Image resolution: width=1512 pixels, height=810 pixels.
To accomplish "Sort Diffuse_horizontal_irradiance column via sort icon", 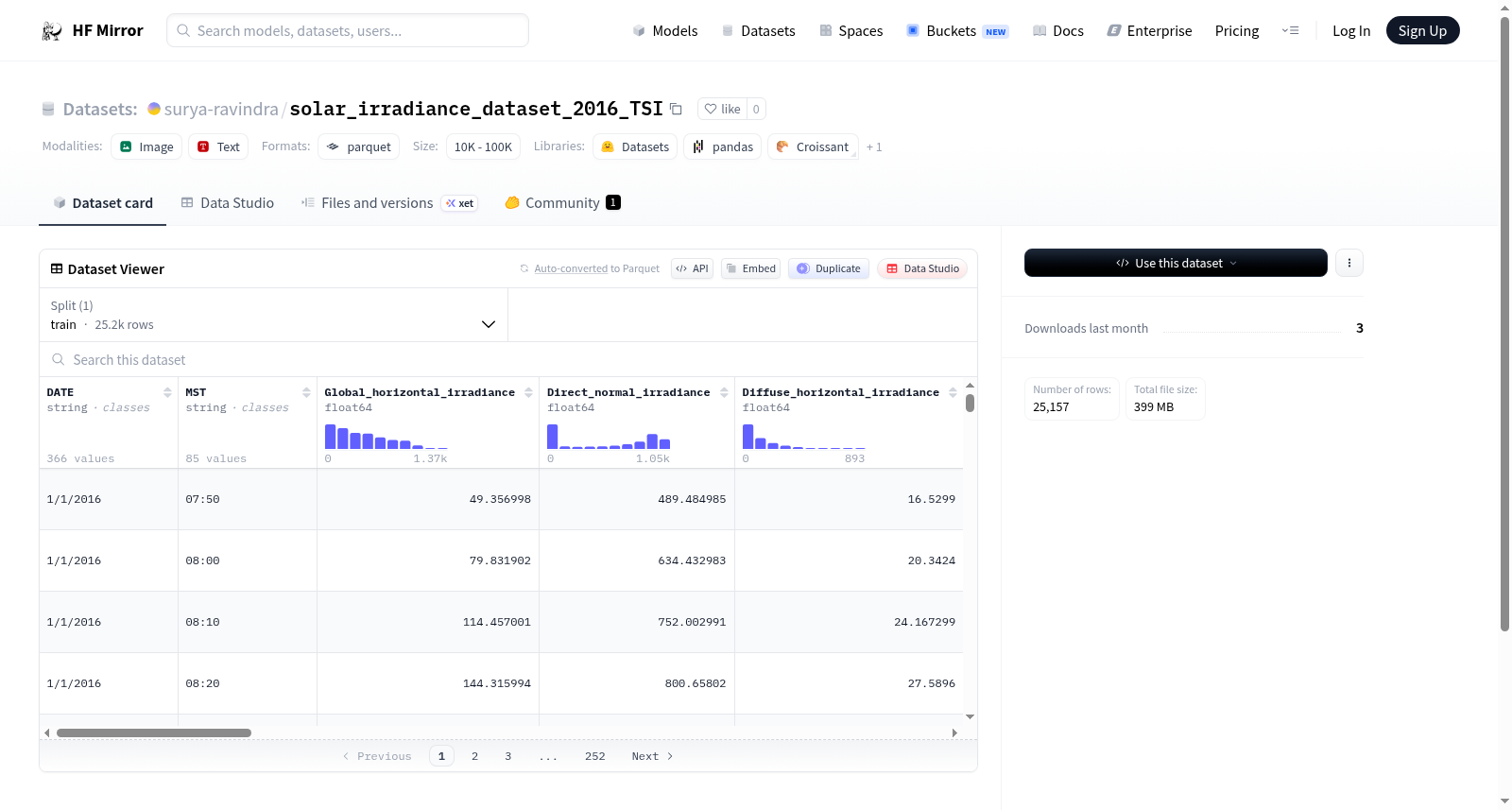I will pos(953,392).
